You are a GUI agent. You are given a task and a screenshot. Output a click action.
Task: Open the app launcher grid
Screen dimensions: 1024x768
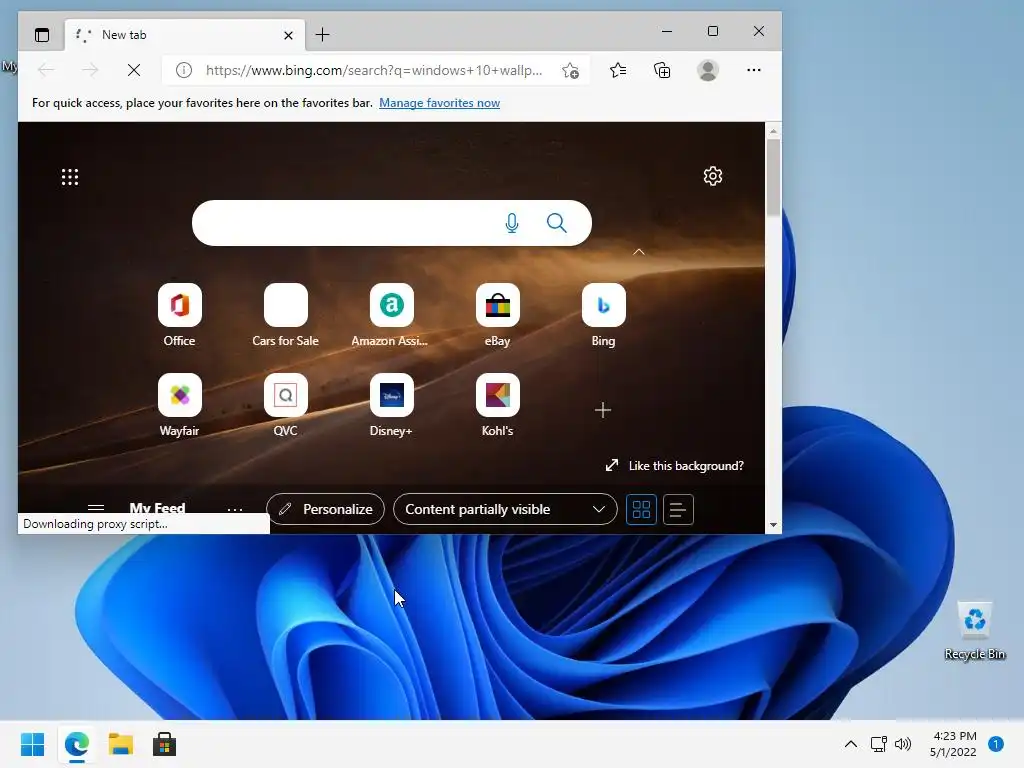(x=70, y=177)
